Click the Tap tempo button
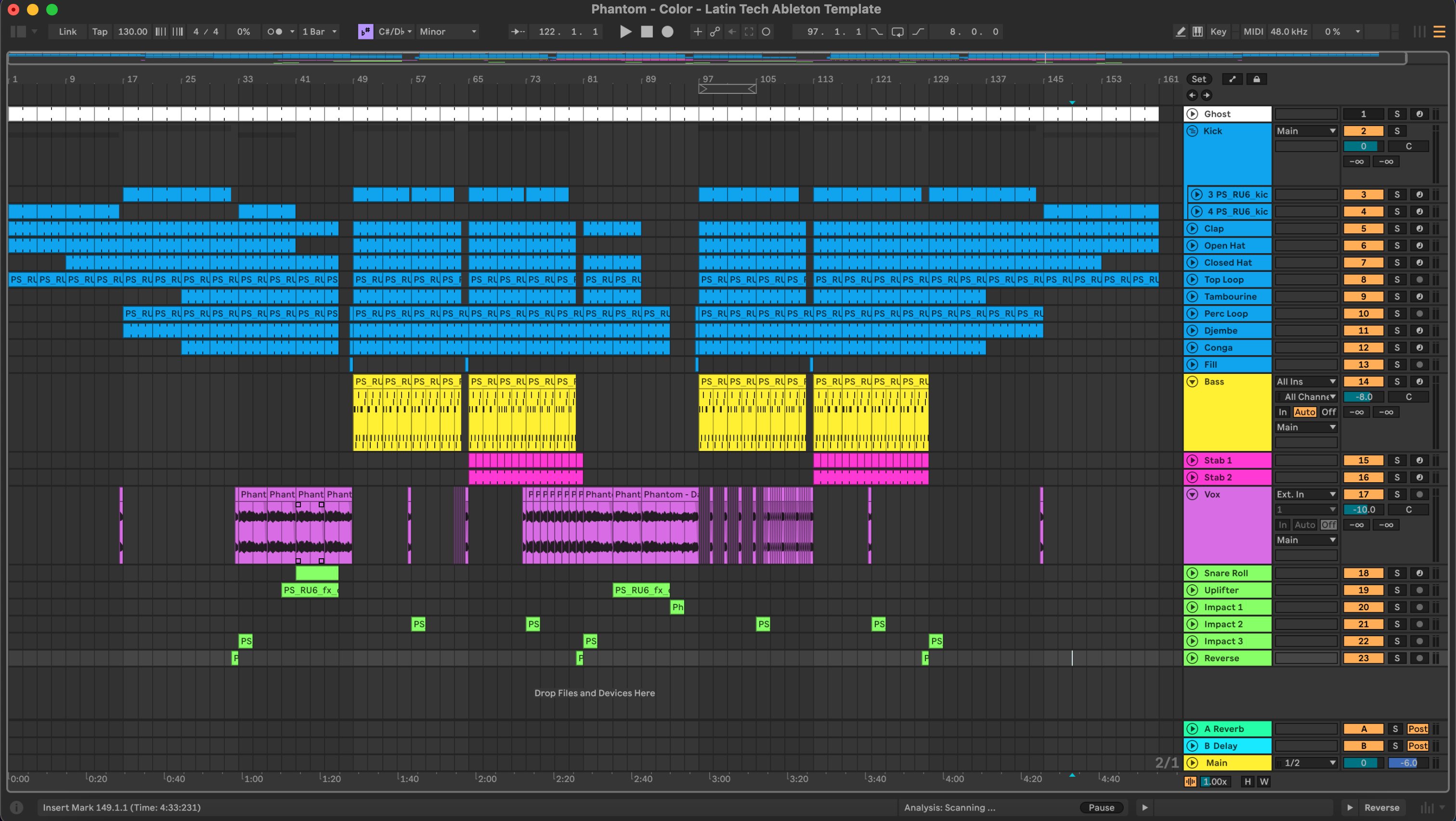The image size is (1456, 821). (x=100, y=32)
